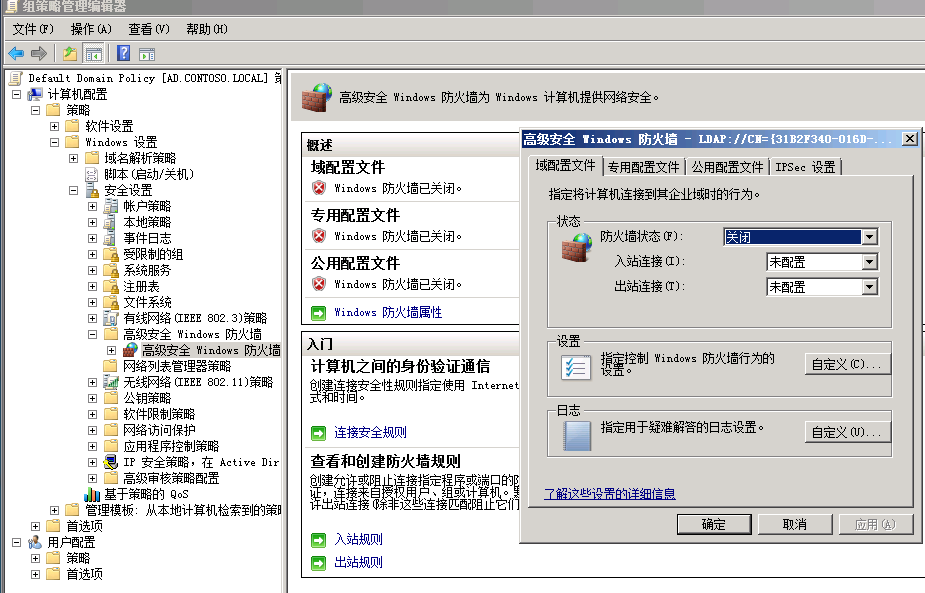
Task: Open the 操作(A) menu
Action: (91, 29)
